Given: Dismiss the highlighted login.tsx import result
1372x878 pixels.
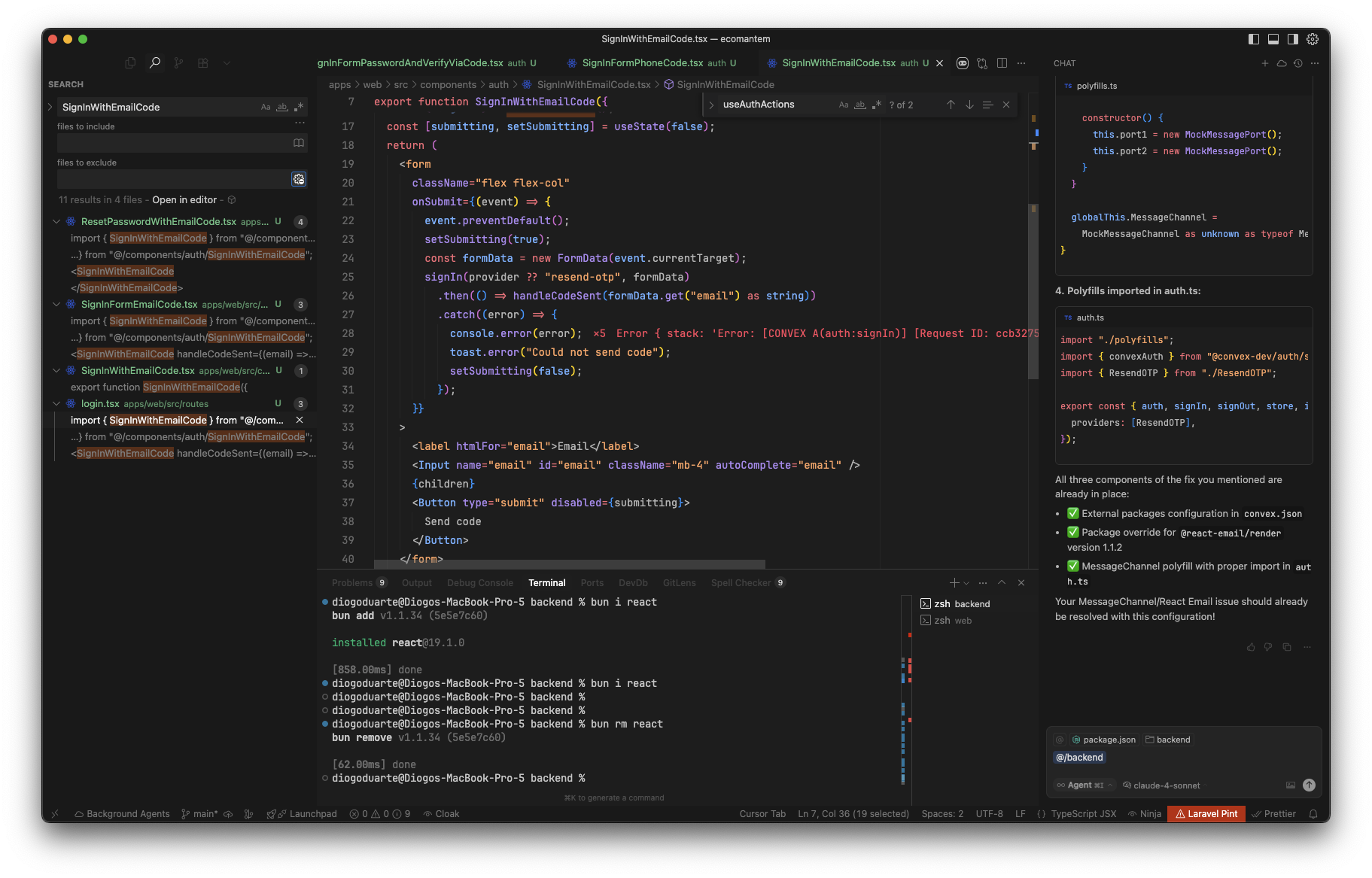Looking at the screenshot, I should [300, 420].
